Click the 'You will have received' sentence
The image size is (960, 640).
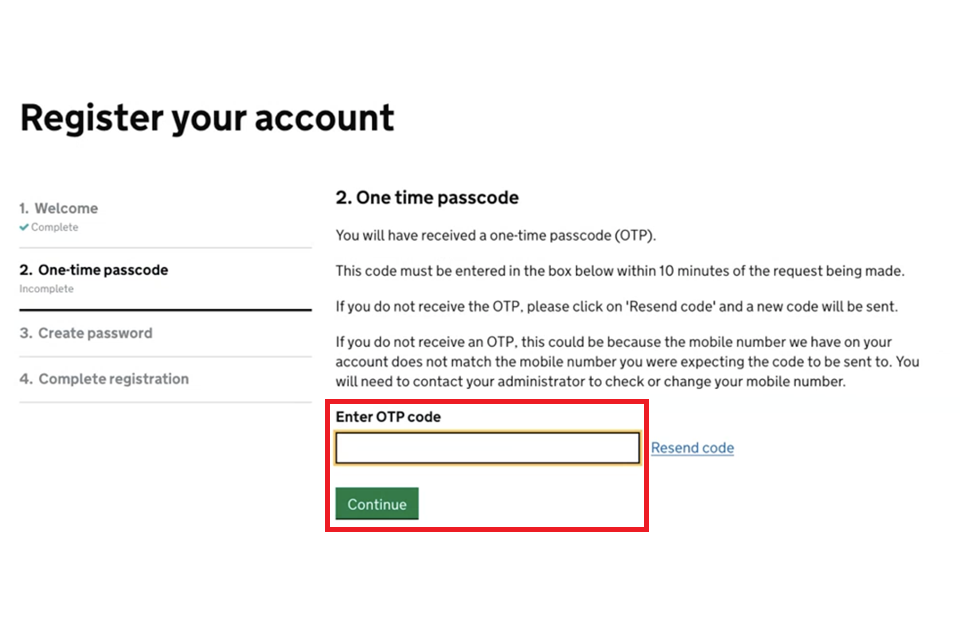click(x=496, y=236)
